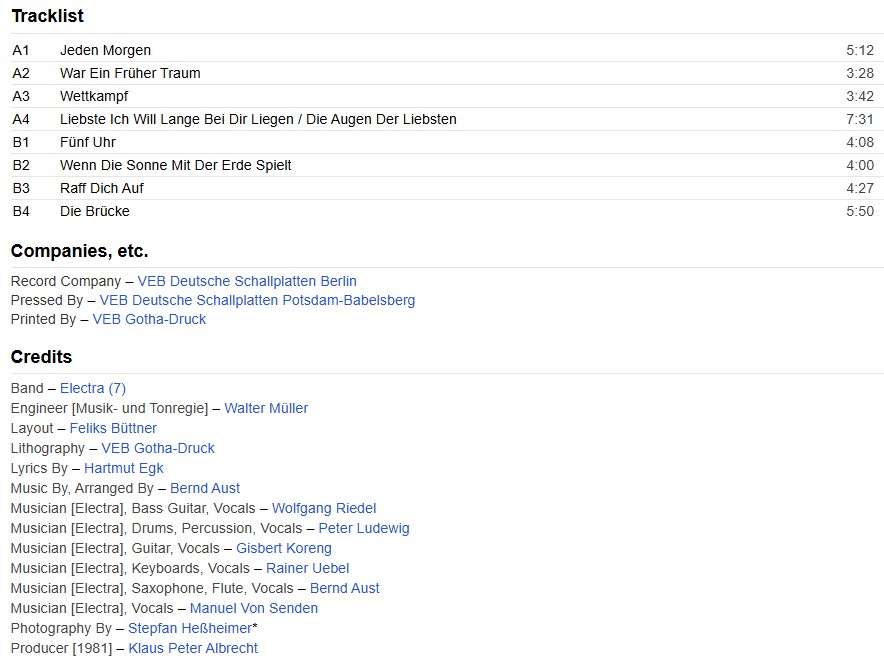Viewport: 884px width, 663px height.
Task: Click engineer Walter Müller's name
Action: point(266,408)
